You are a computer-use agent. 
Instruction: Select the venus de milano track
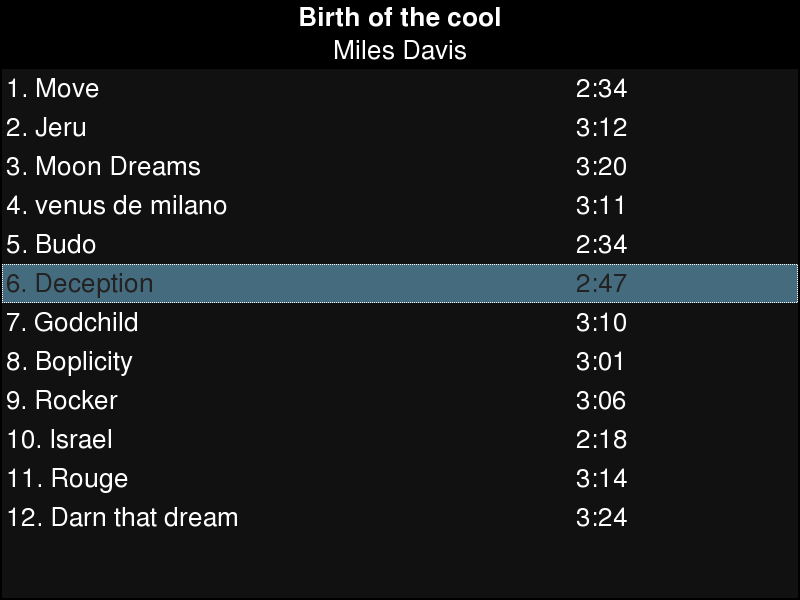click(x=117, y=205)
